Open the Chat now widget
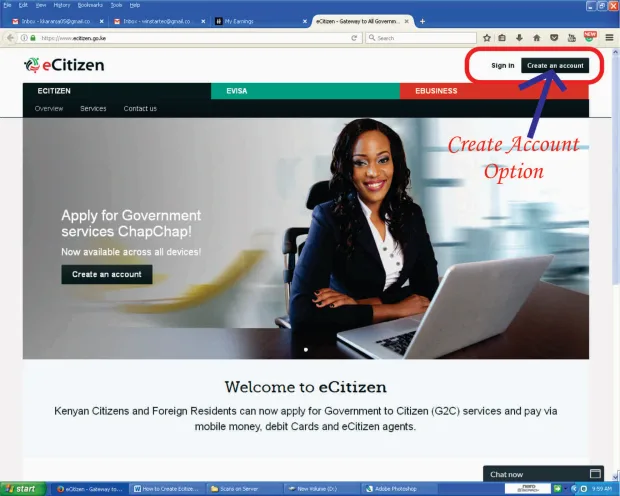This screenshot has width=620, height=496. pyautogui.click(x=543, y=474)
